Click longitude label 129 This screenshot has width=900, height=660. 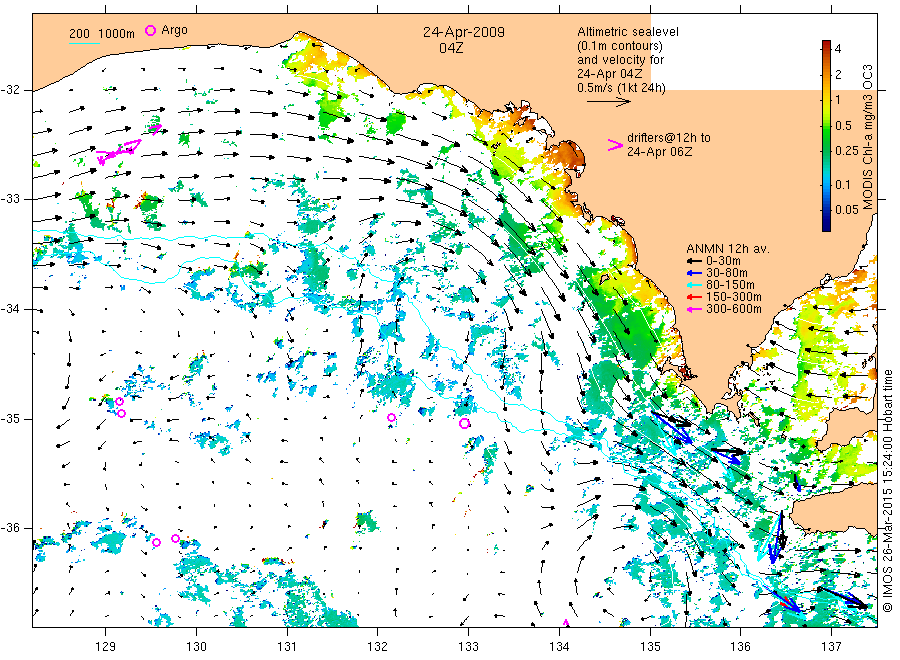point(106,647)
